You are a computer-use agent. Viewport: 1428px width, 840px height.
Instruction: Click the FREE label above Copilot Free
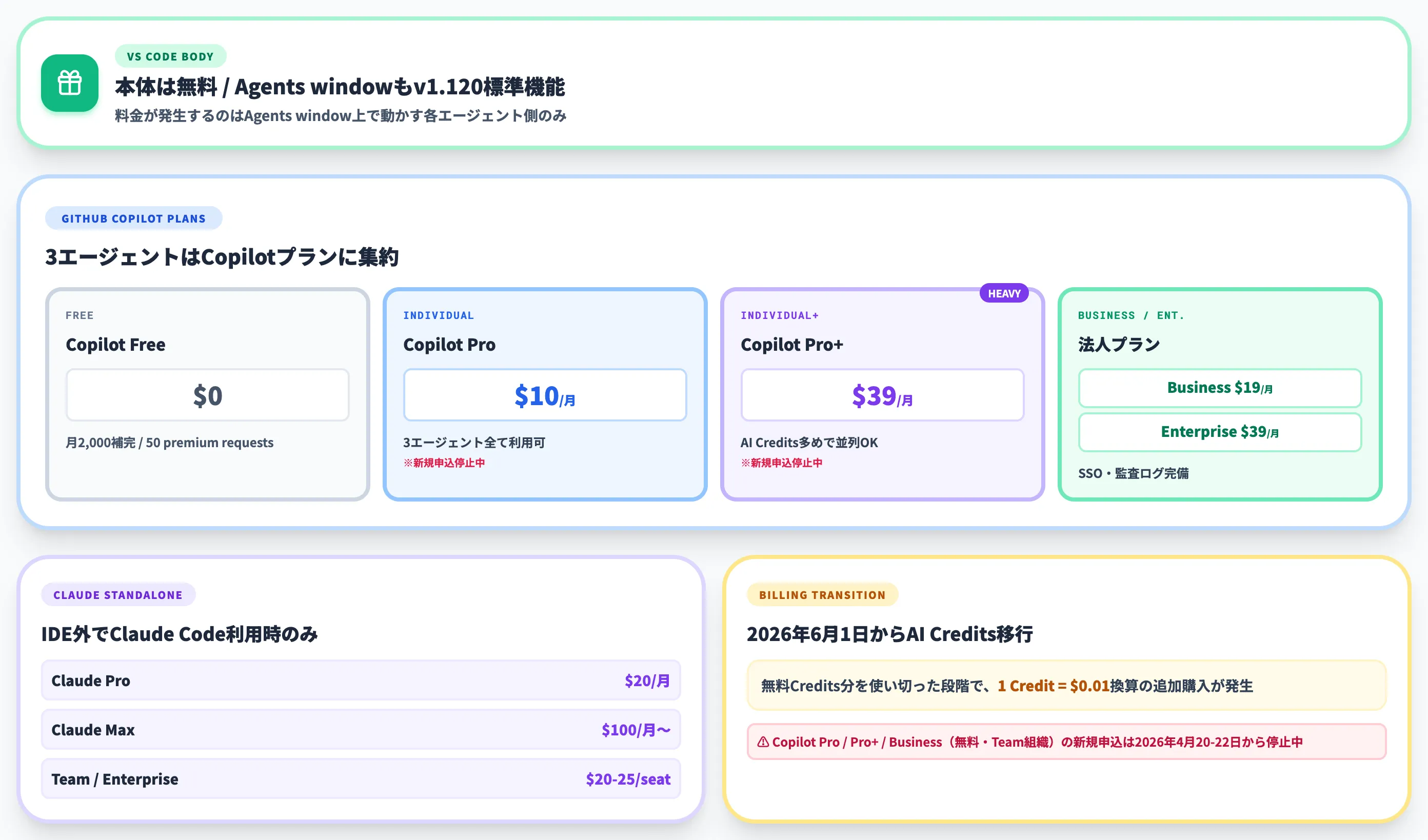[x=80, y=315]
